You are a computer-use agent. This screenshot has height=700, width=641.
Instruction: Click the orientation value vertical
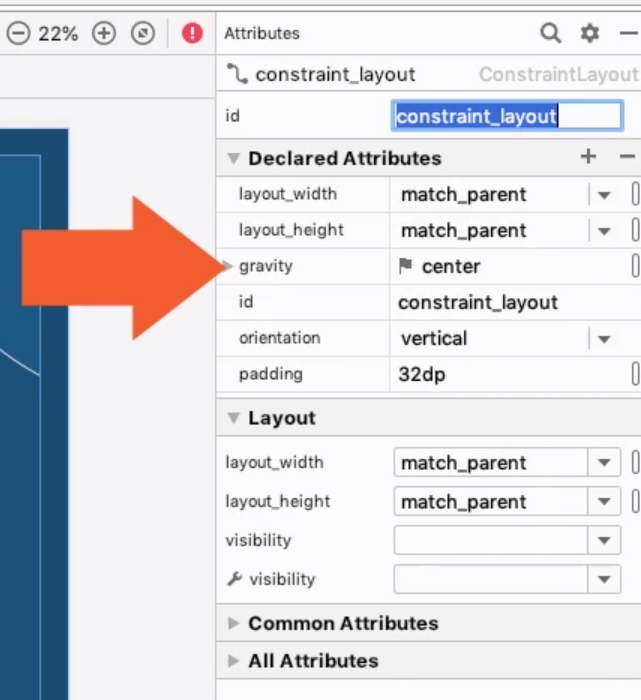pyautogui.click(x=434, y=338)
